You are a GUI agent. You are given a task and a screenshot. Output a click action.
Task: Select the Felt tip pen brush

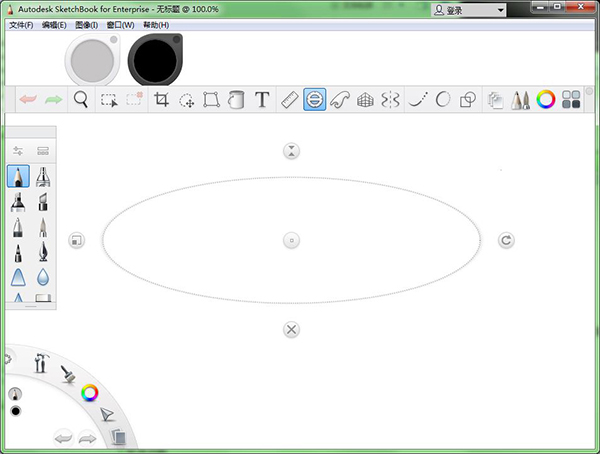[18, 253]
